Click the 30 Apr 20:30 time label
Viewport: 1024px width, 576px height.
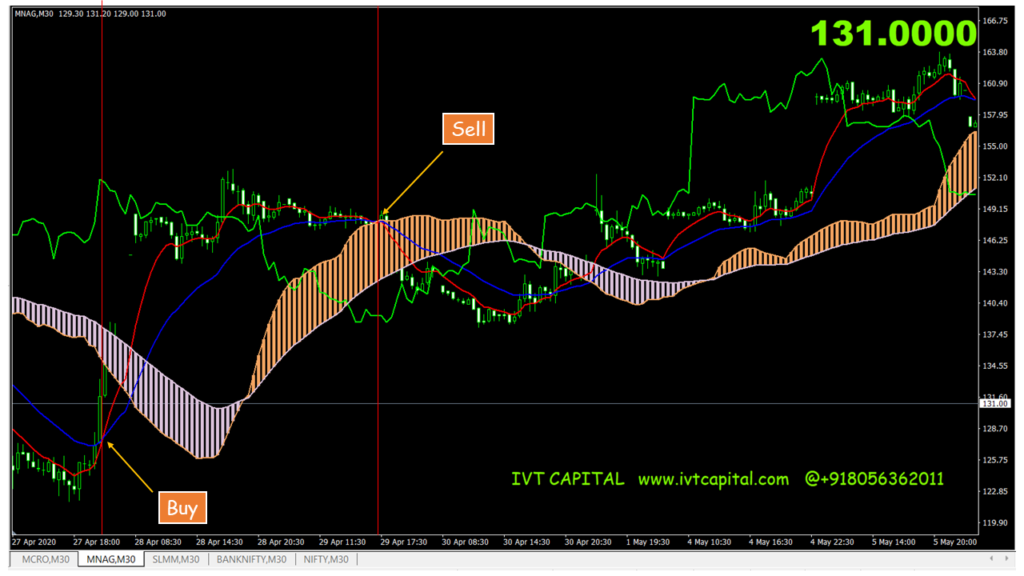click(x=588, y=542)
